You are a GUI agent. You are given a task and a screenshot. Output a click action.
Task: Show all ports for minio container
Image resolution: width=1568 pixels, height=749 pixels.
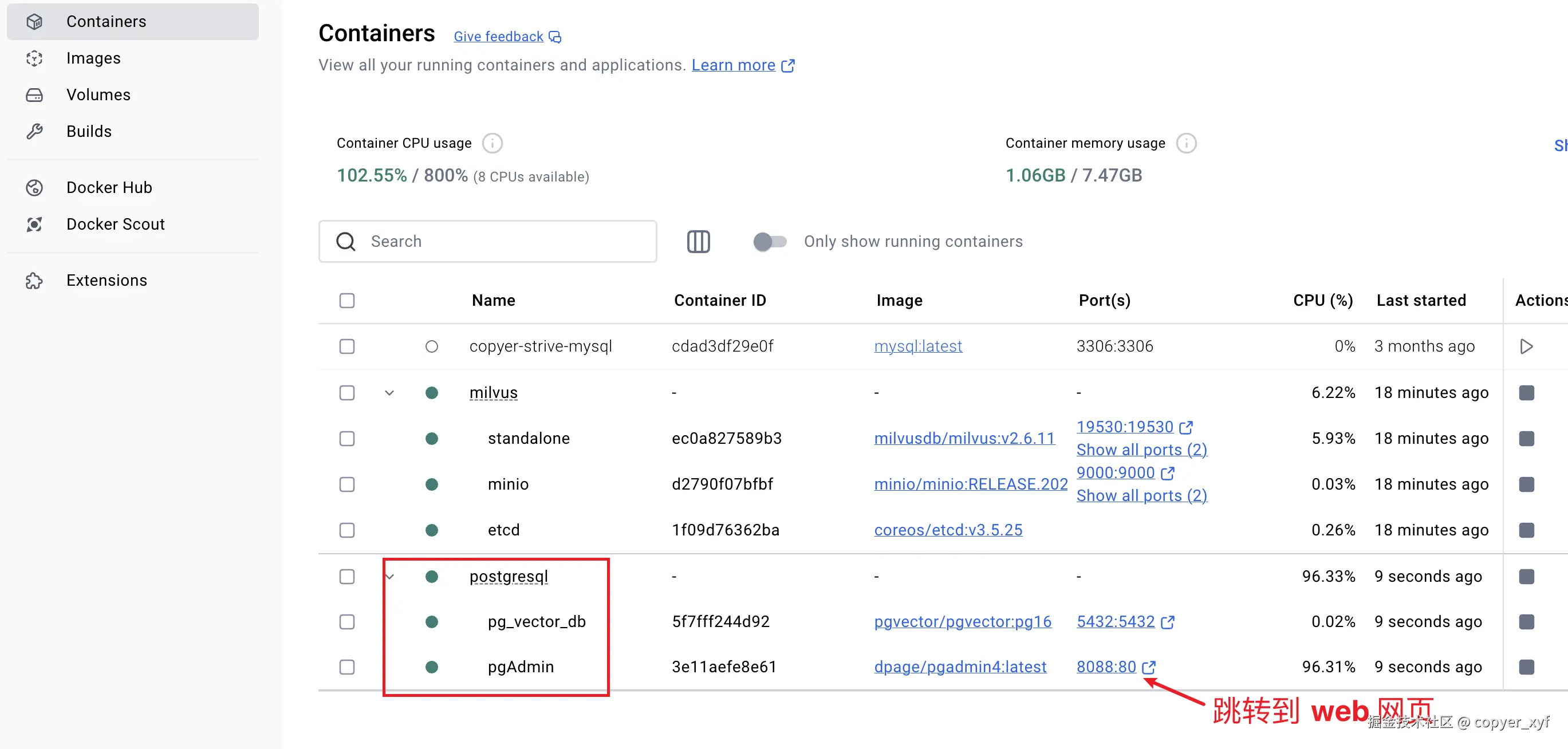[1141, 496]
